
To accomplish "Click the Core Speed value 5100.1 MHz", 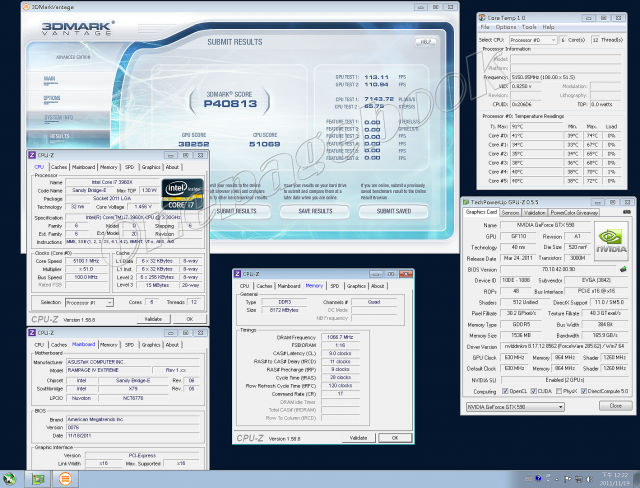I will (x=86, y=261).
